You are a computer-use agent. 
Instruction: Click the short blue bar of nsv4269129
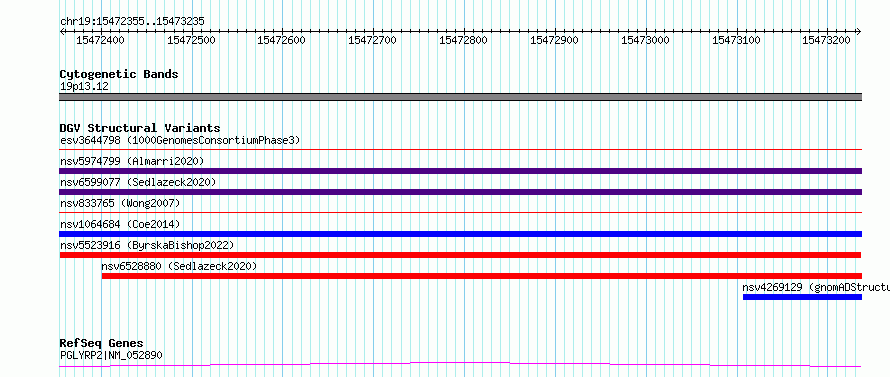click(802, 297)
